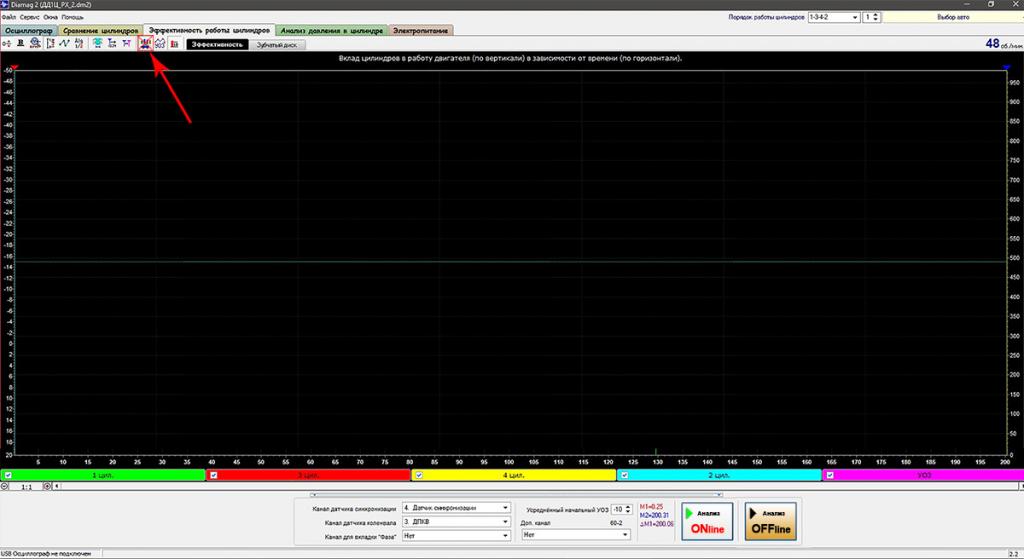
Task: Click the teal tree-structure toolbar icon
Action: click(x=112, y=44)
